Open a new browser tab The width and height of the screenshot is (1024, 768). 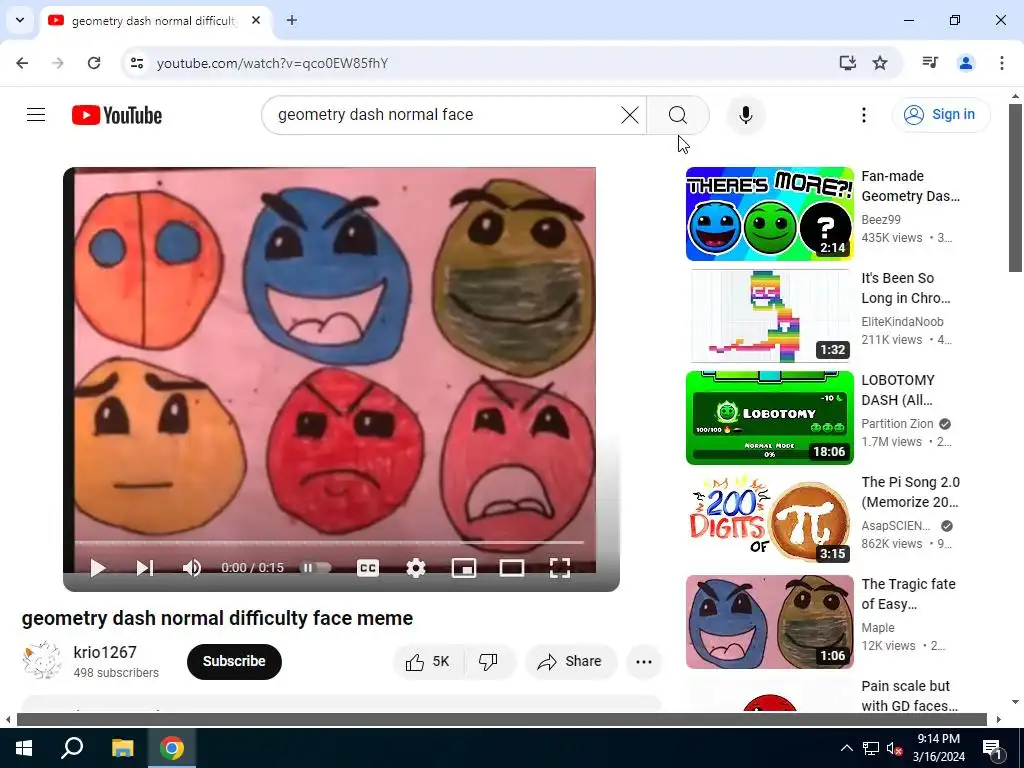(292, 20)
